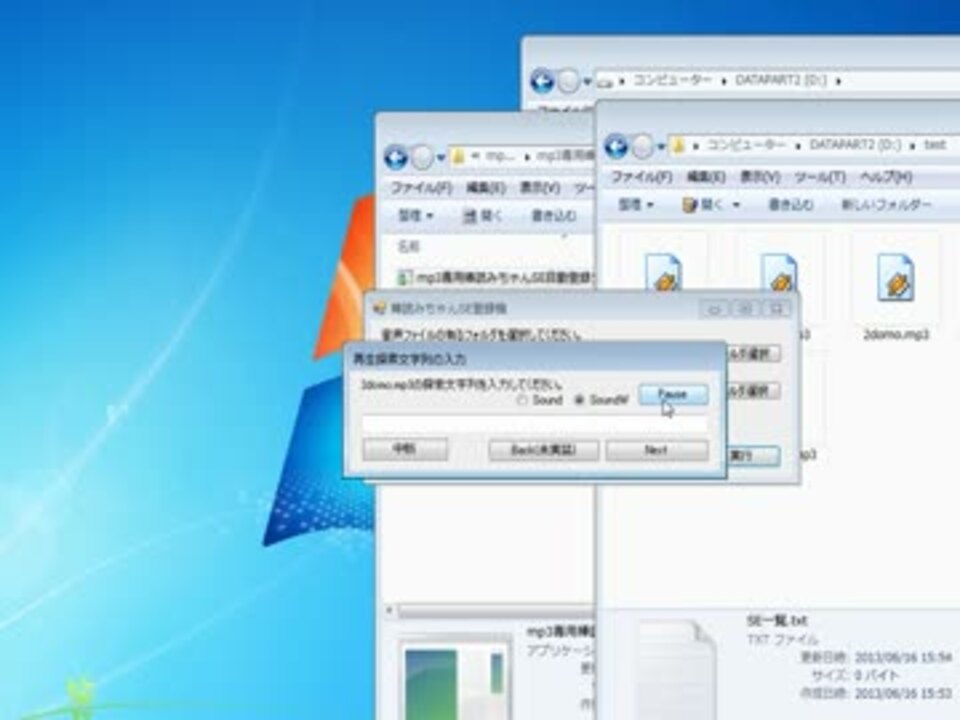The image size is (960, 720).
Task: Click 開く toolbar button in test window
Action: pyautogui.click(x=703, y=204)
